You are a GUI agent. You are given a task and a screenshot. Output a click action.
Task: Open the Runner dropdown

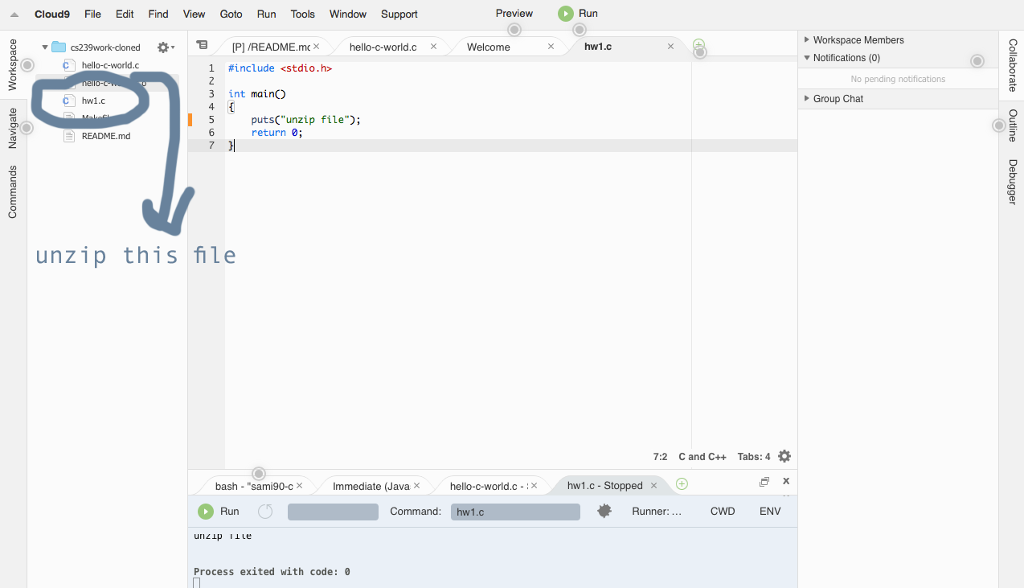[656, 512]
